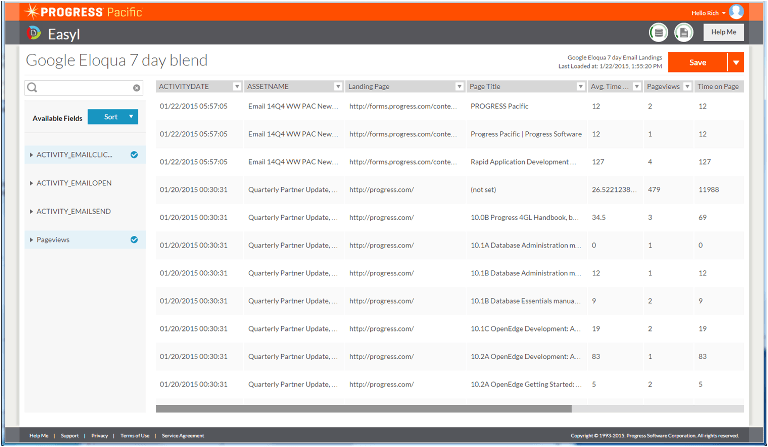Viewport: 768px width, 447px height.
Task: Open the document round icon
Action: (x=684, y=33)
